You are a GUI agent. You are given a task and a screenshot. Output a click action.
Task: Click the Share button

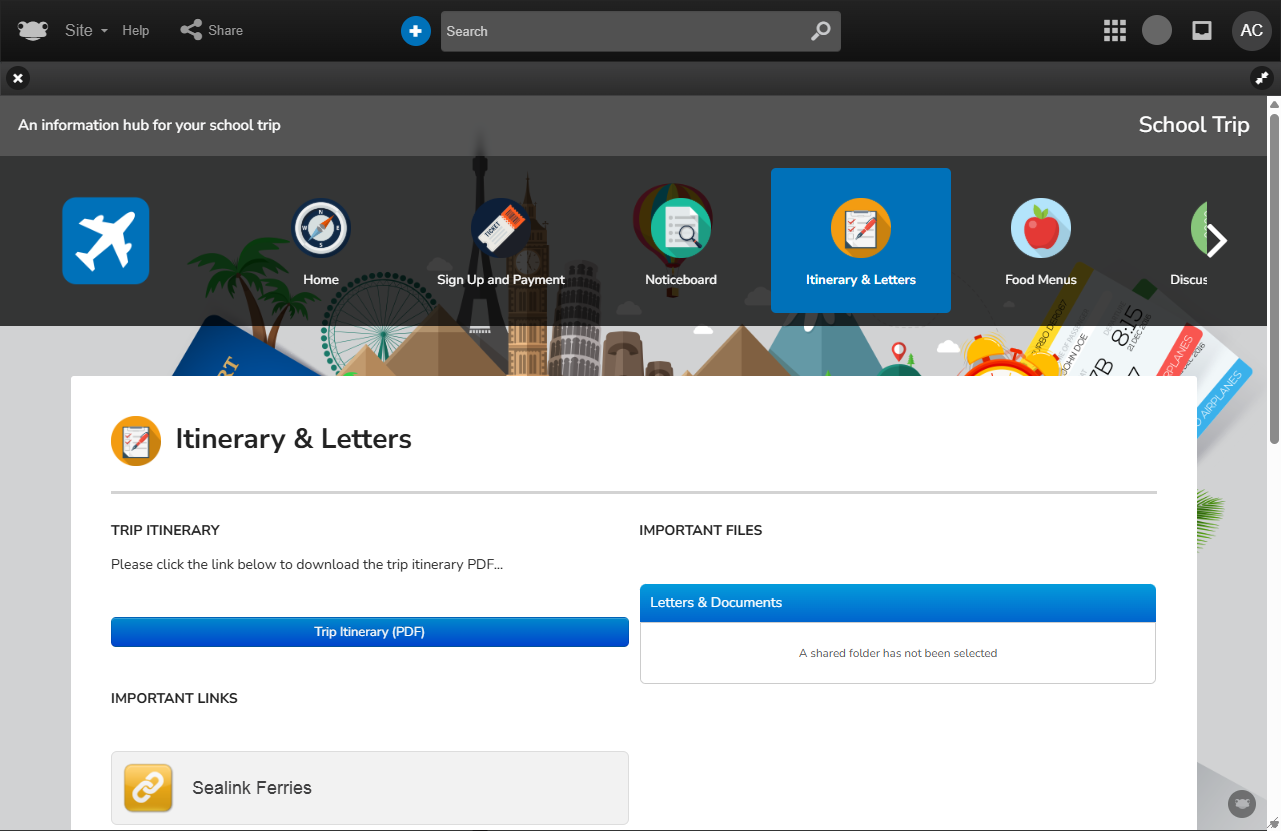tap(212, 31)
